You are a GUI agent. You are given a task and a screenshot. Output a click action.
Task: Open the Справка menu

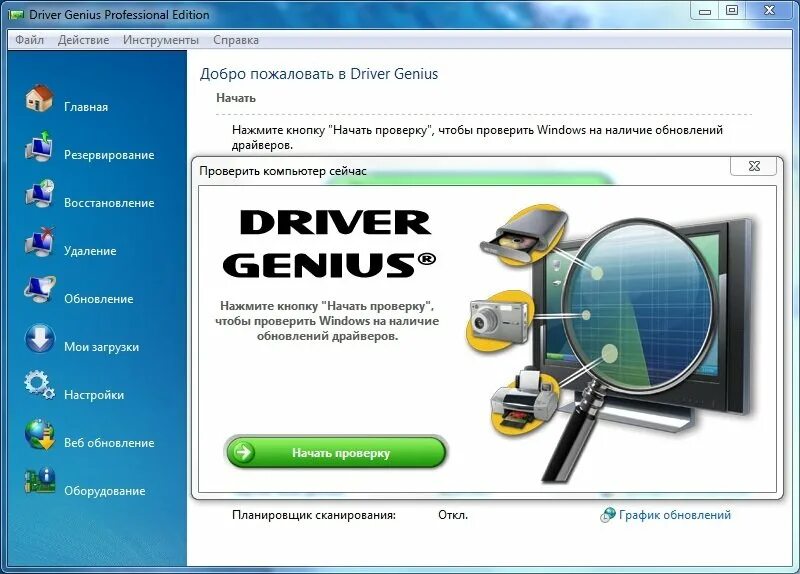point(236,40)
